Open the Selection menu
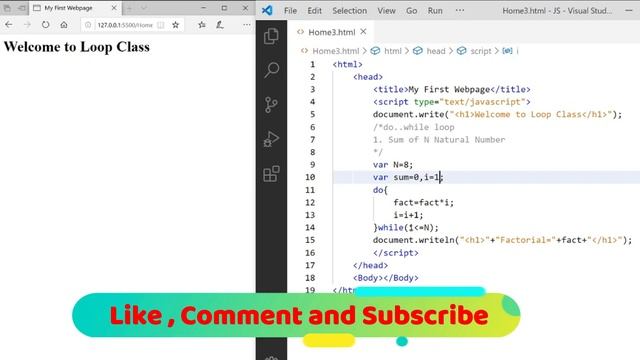 click(349, 11)
